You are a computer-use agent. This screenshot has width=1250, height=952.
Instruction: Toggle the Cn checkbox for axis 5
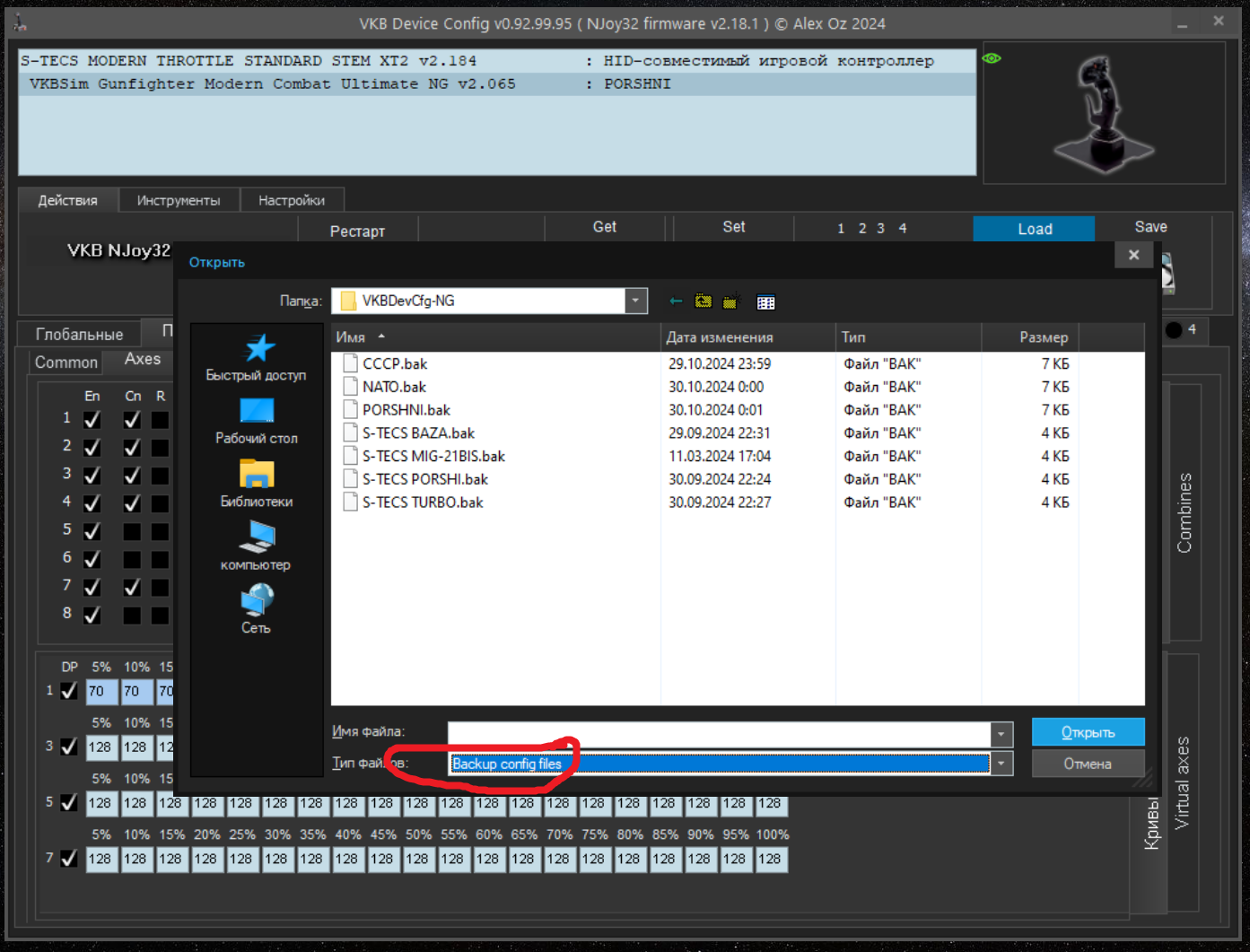(132, 531)
